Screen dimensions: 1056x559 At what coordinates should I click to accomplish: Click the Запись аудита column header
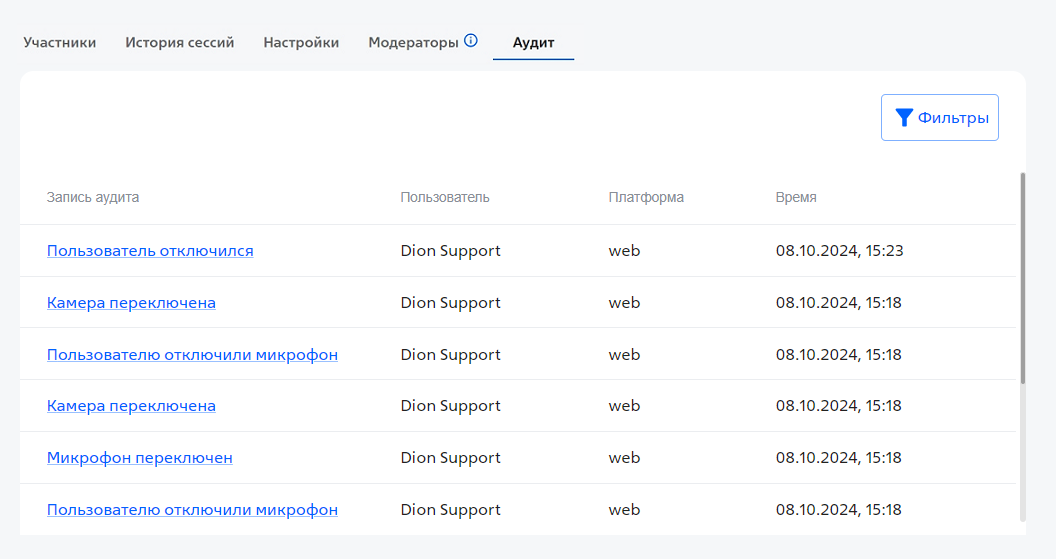[x=93, y=198]
